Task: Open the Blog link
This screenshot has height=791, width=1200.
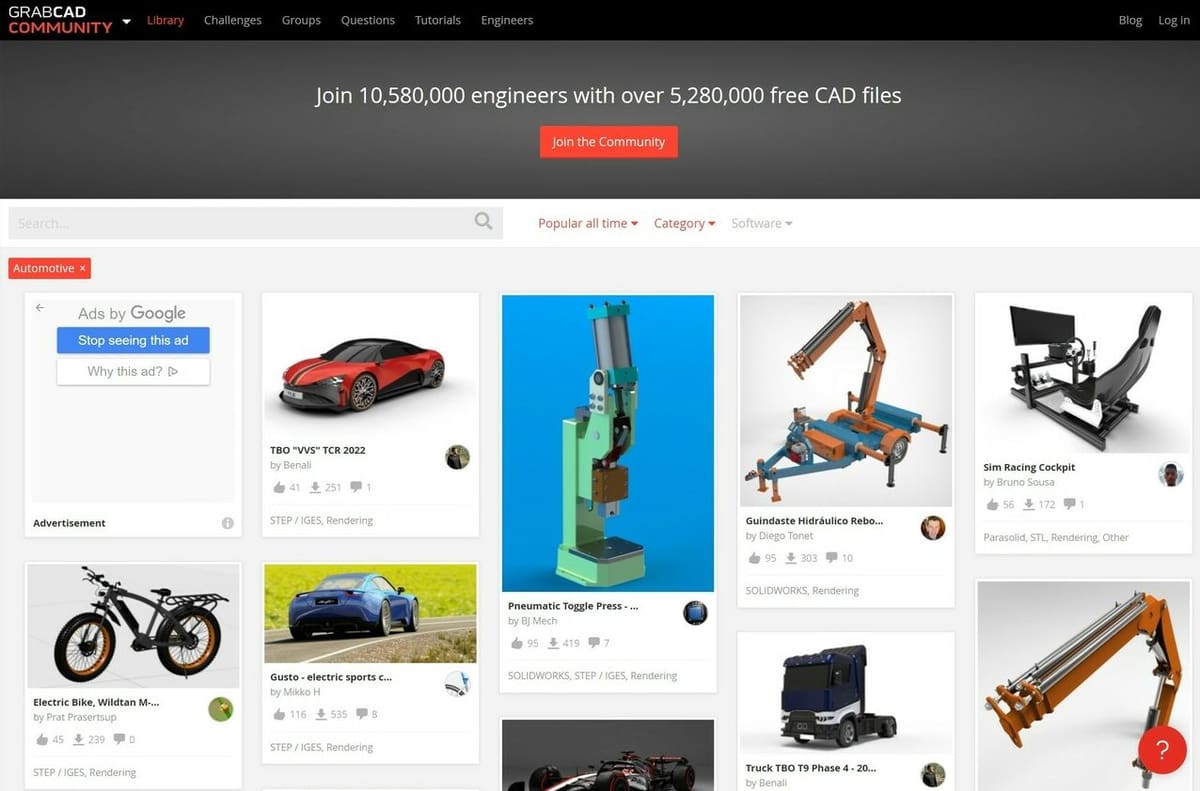Action: 1130,20
